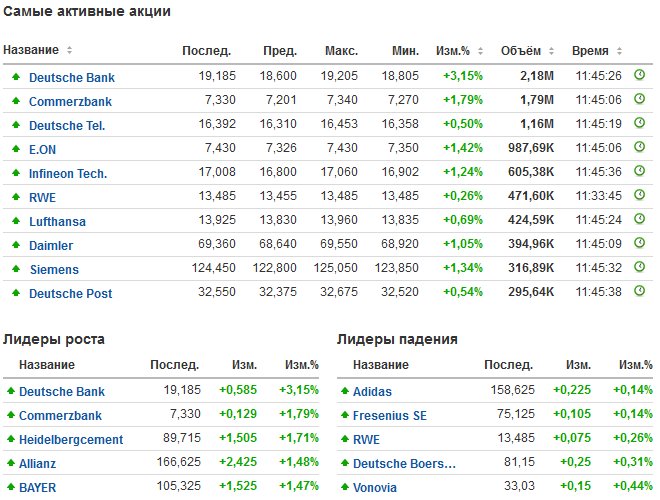This screenshot has width=660, height=500.
Task: Click the clock icon in RWE row
Action: [640, 196]
